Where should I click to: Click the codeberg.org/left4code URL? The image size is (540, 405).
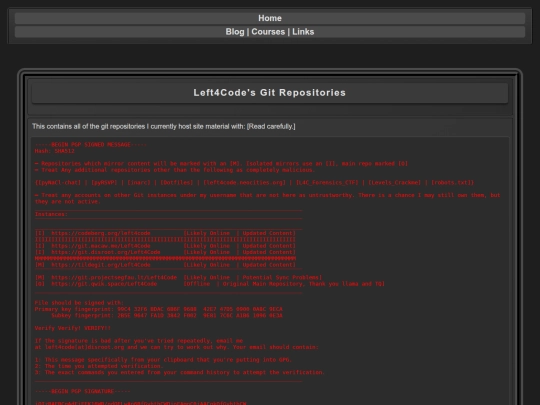pos(101,233)
